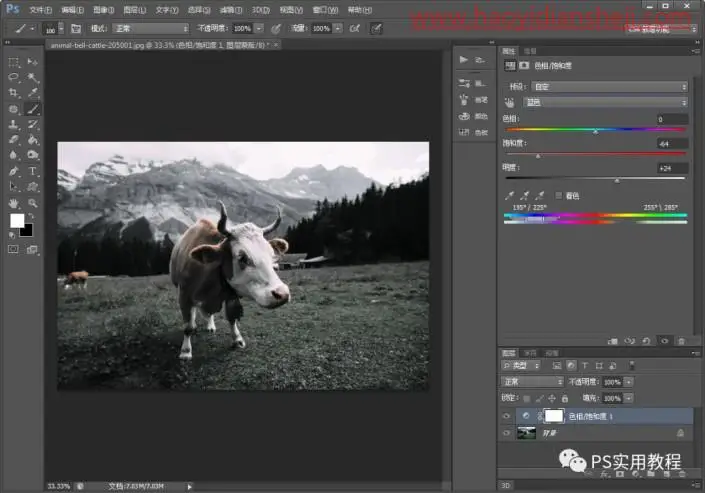Click the reset adjustment icon in the Properties panel
The image size is (705, 493).
pos(646,341)
